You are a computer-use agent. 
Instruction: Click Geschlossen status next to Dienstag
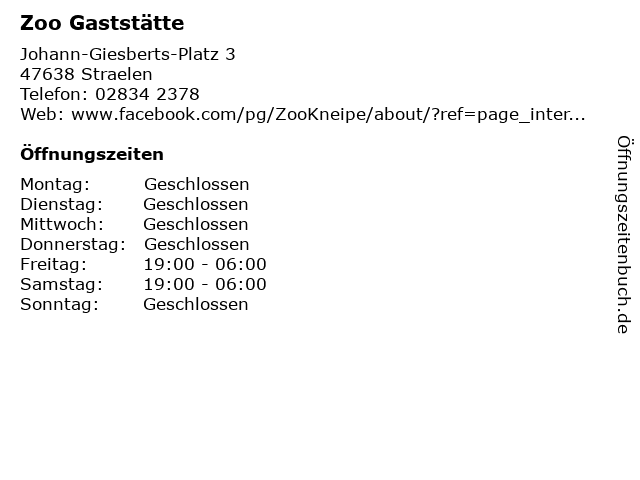tap(196, 204)
